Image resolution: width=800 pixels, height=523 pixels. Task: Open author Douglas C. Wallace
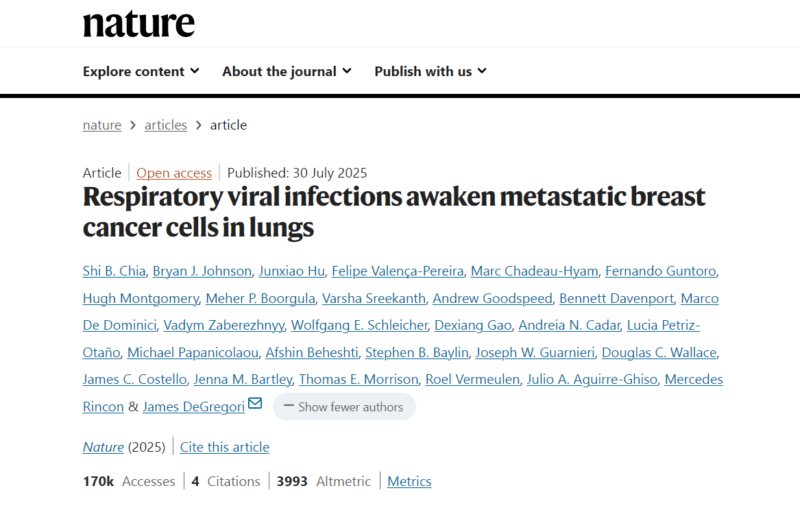[x=659, y=352]
